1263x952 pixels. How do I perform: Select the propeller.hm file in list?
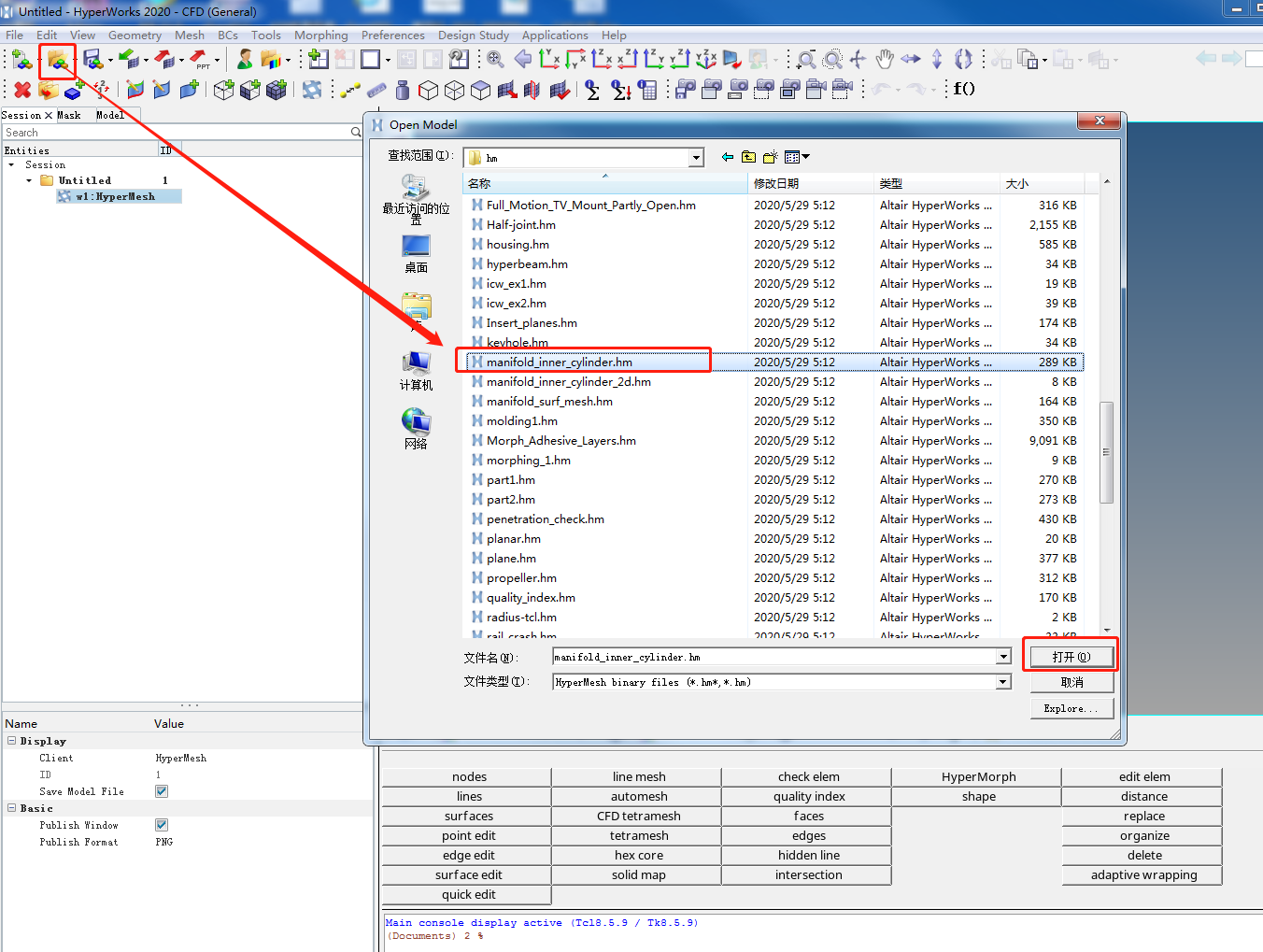521,578
